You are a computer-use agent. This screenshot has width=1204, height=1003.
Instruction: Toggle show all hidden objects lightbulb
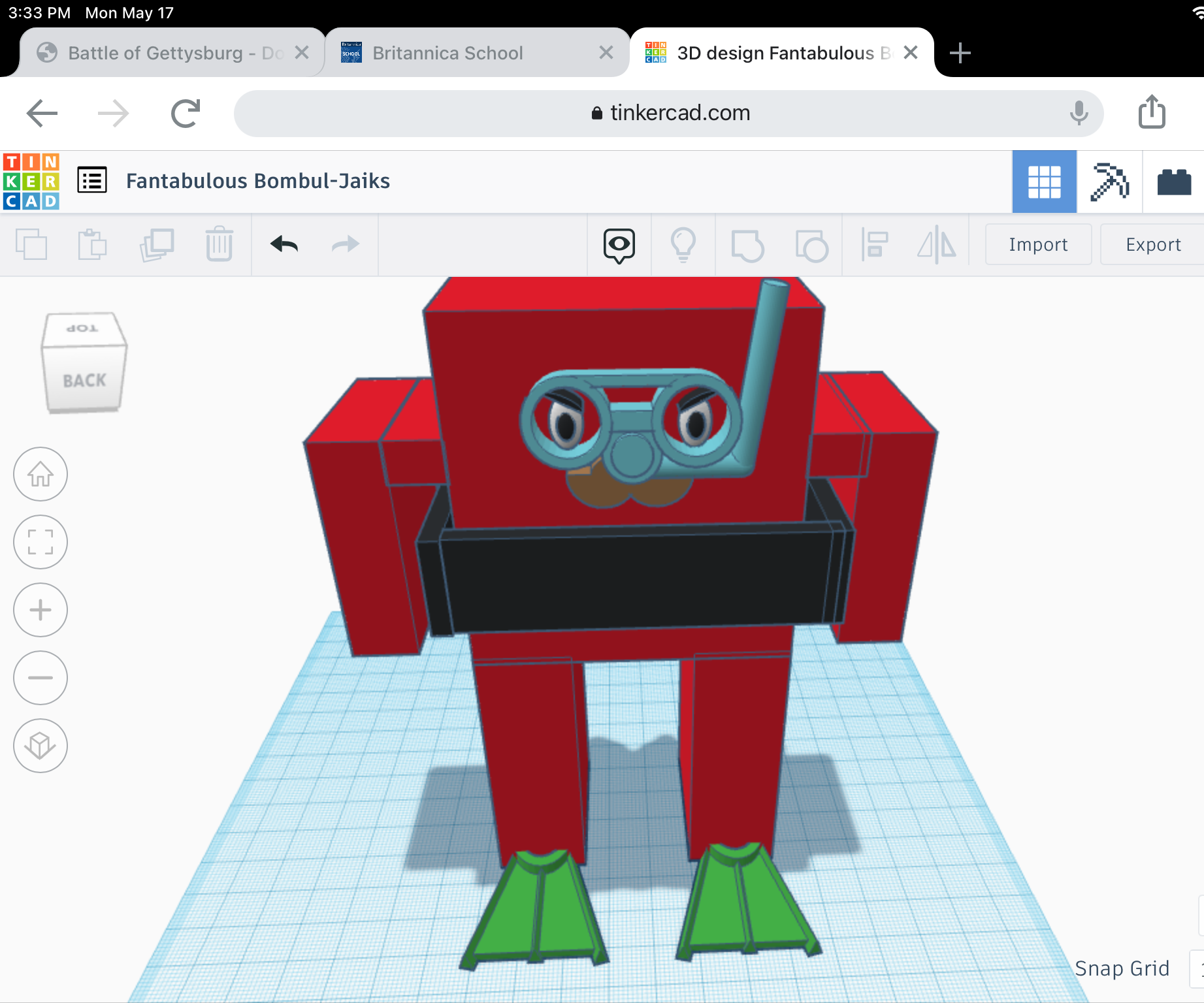(x=683, y=244)
